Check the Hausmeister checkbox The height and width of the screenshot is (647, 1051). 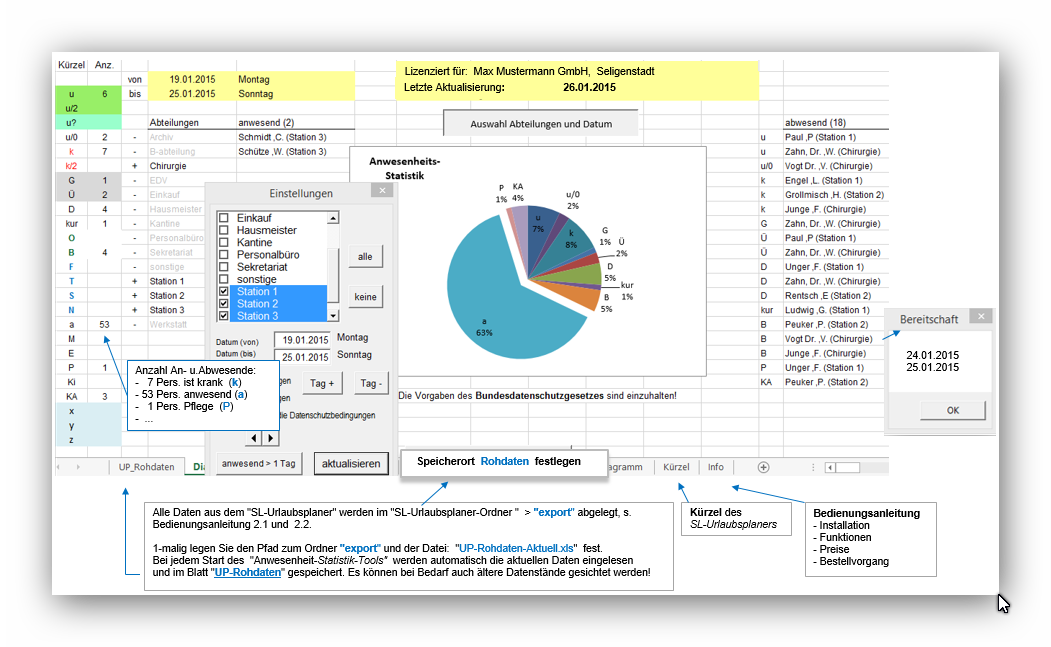click(224, 230)
